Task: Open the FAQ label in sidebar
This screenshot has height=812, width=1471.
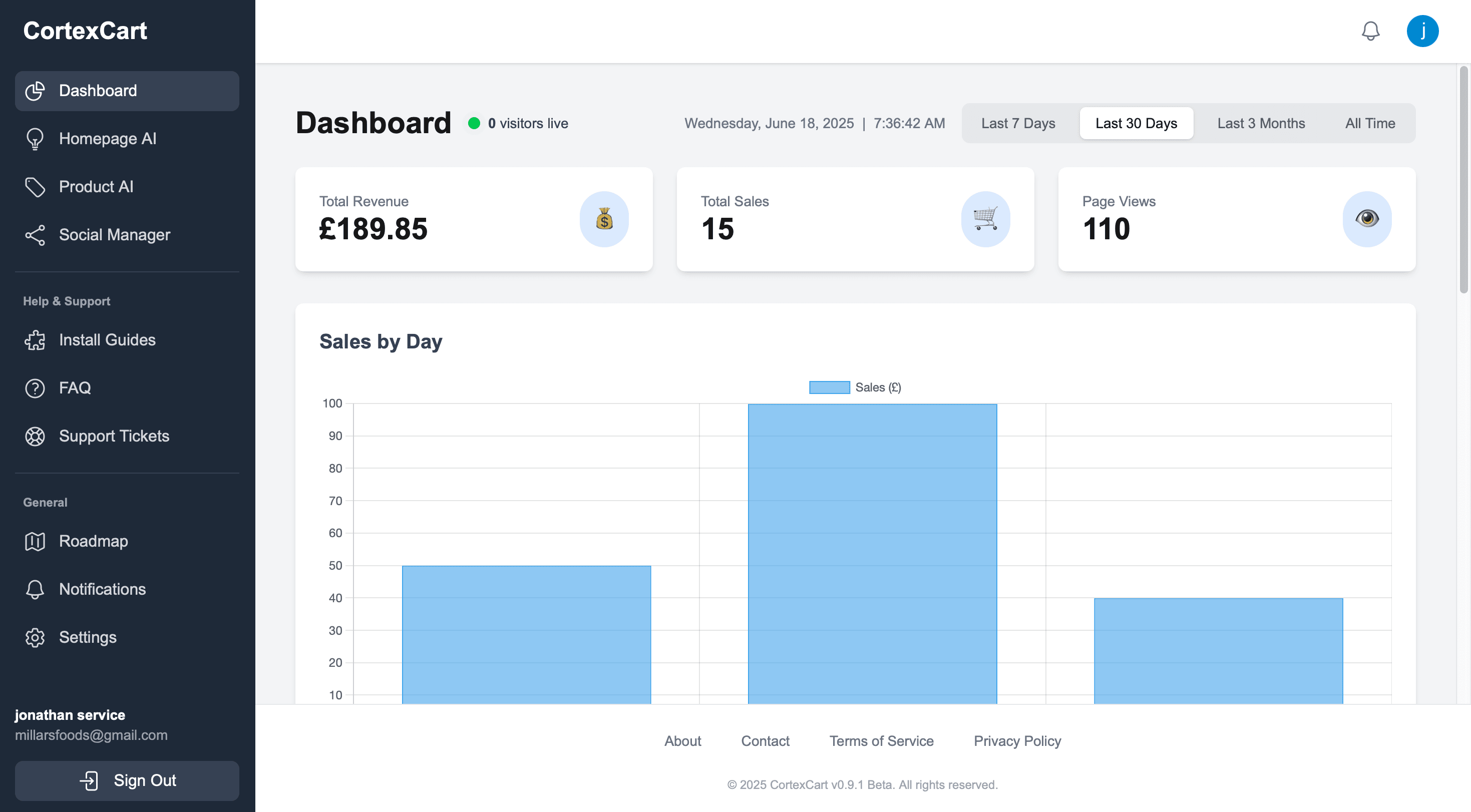Action: pos(75,387)
